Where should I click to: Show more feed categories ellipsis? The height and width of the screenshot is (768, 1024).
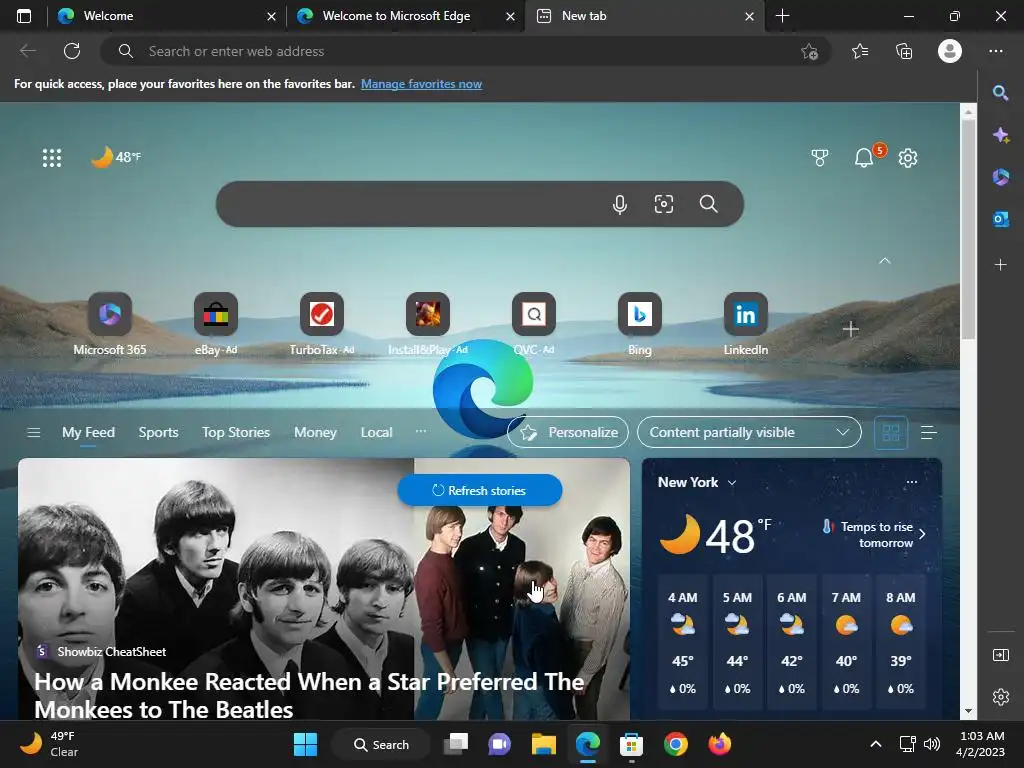click(421, 431)
